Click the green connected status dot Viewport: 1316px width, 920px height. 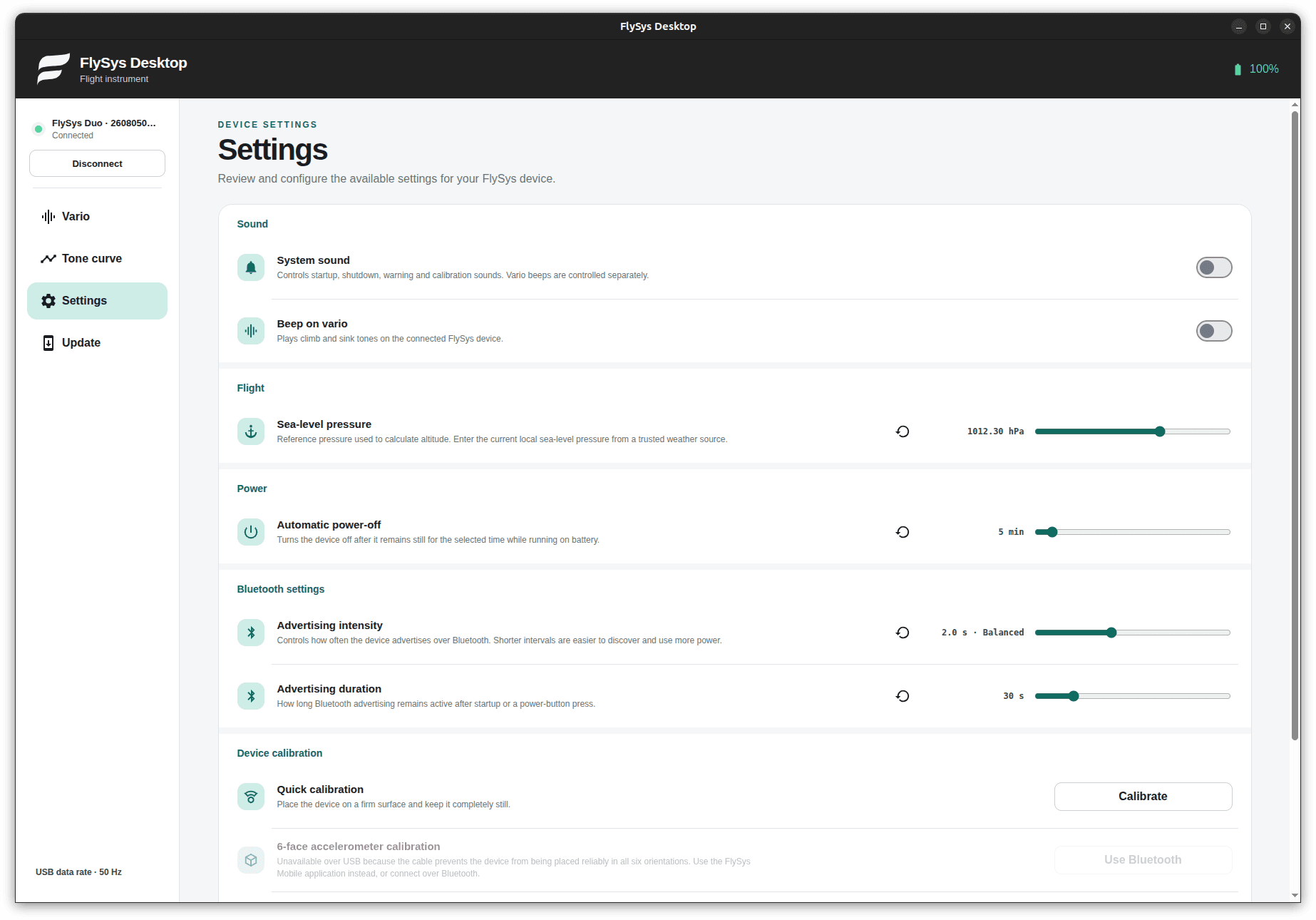tap(38, 129)
